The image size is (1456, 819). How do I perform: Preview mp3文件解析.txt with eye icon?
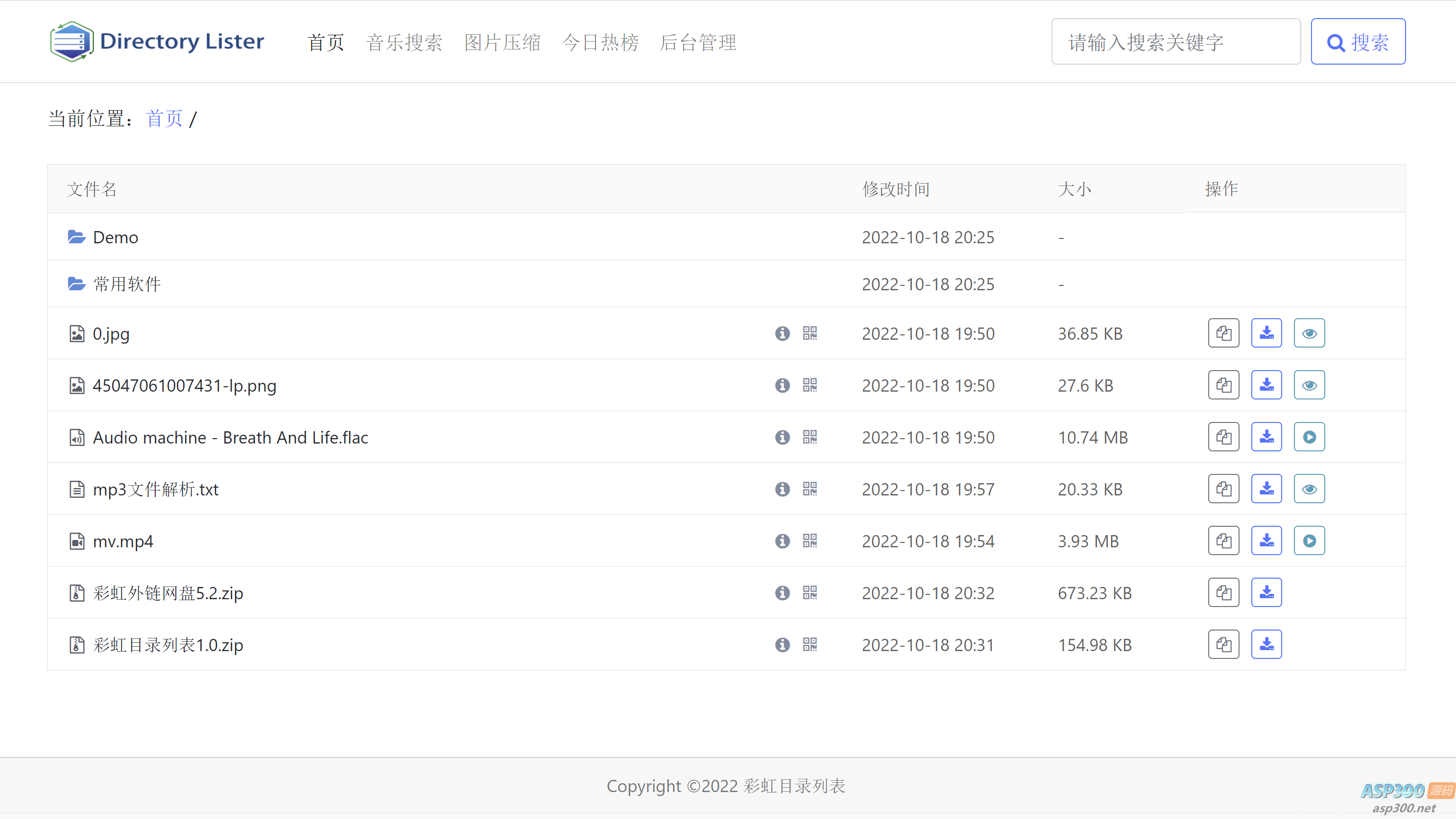(1309, 489)
